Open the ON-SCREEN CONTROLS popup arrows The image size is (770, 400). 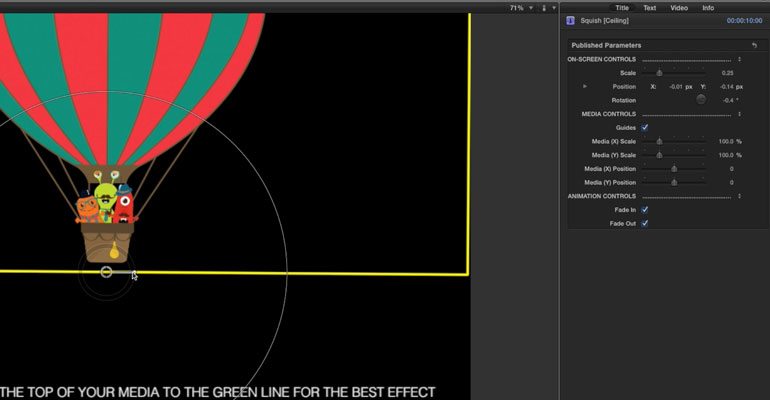[x=739, y=59]
